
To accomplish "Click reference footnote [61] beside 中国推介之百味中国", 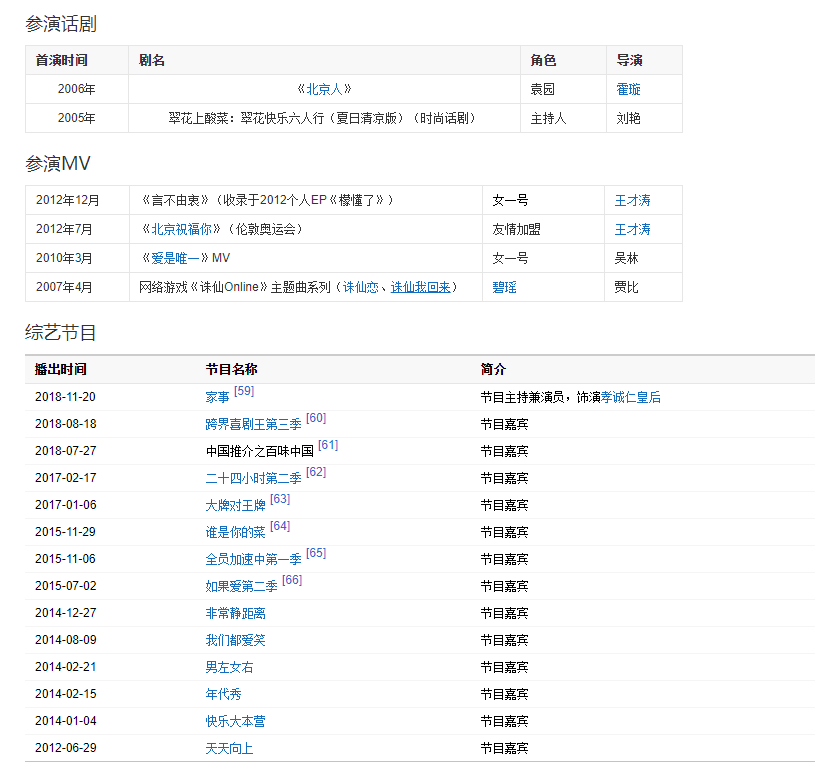I will click(328, 445).
